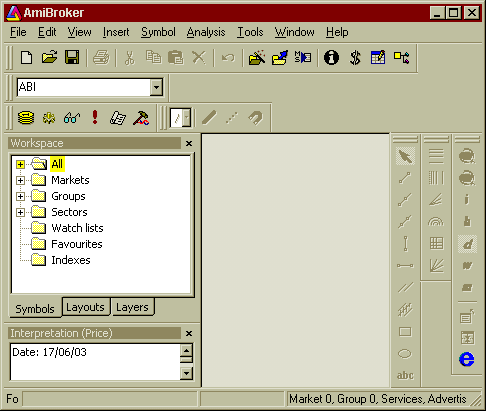This screenshot has width=486, height=411.
Task: Click the Market 0, Group 0 status text
Action: 378,399
